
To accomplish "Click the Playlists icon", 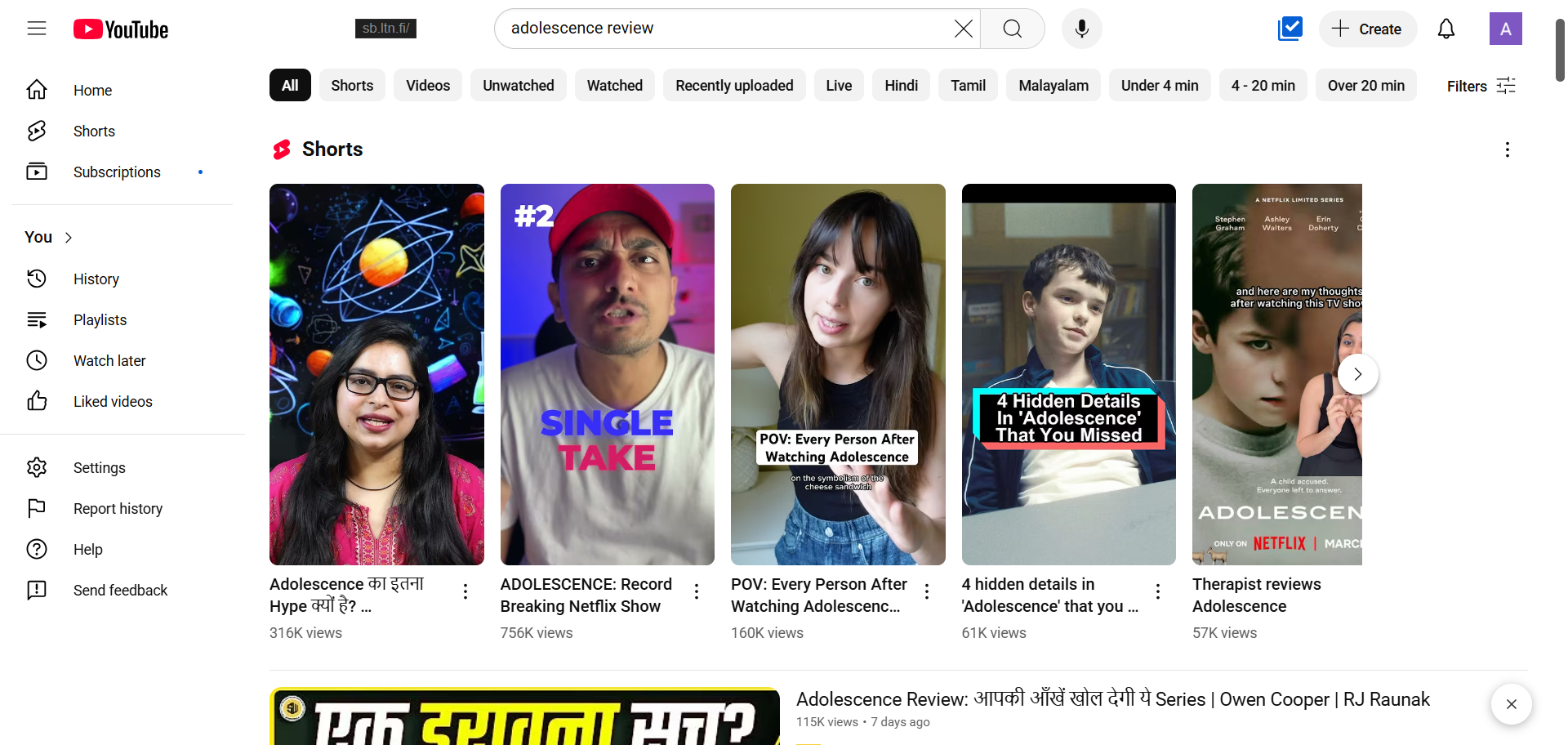I will coord(37,319).
